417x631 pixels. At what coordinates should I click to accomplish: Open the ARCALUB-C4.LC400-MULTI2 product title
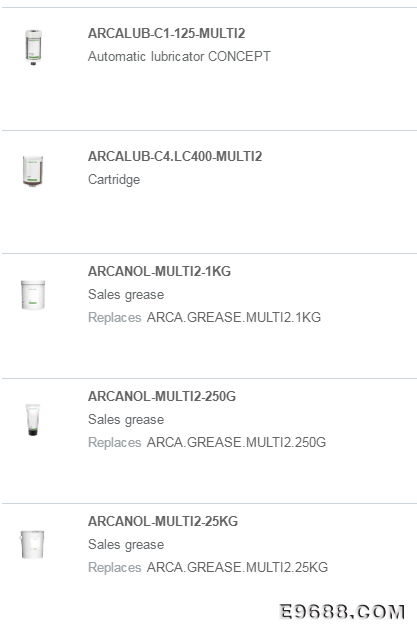click(x=175, y=156)
